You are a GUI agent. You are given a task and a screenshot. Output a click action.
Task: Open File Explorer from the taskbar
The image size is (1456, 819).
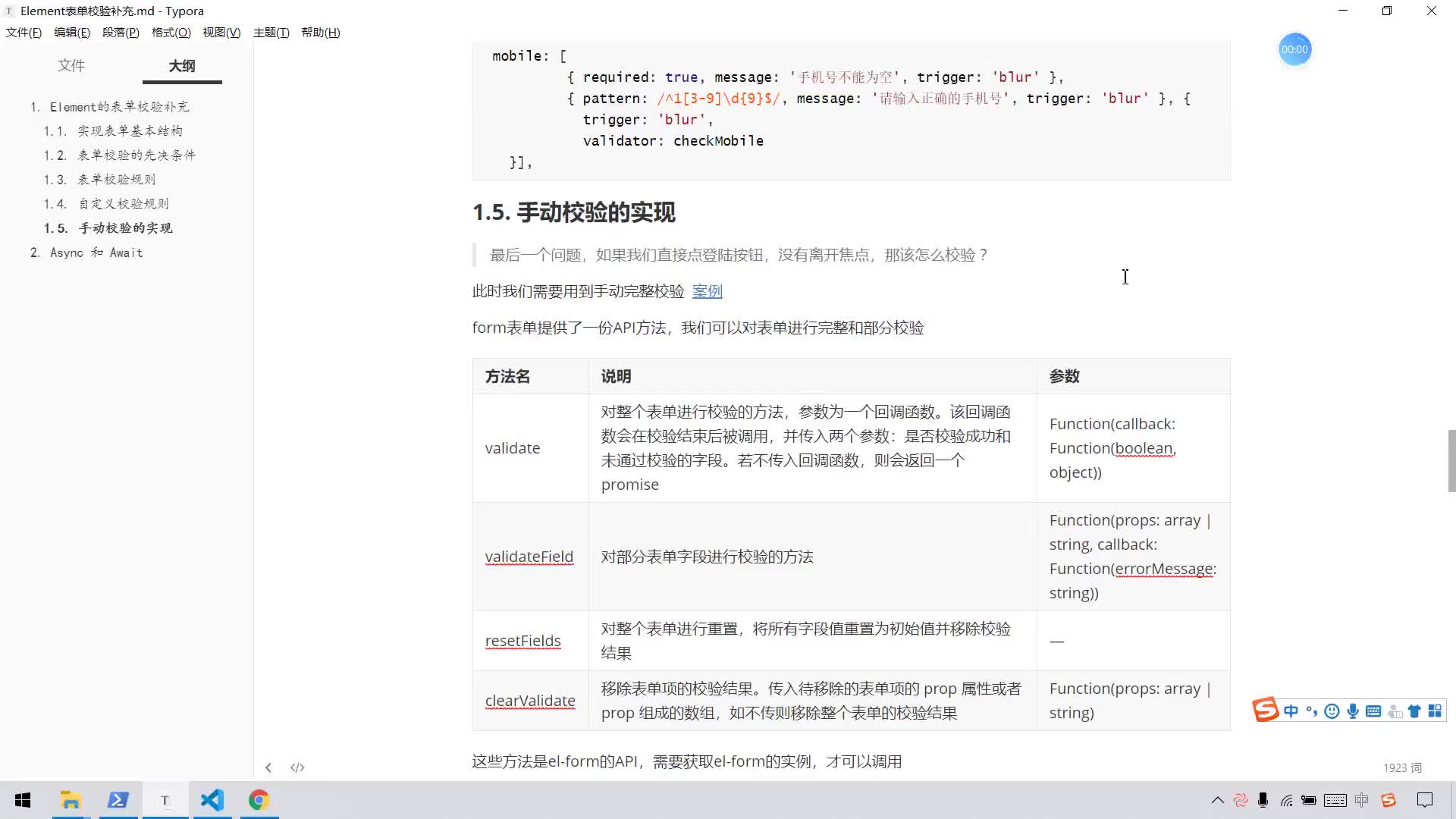(71, 800)
